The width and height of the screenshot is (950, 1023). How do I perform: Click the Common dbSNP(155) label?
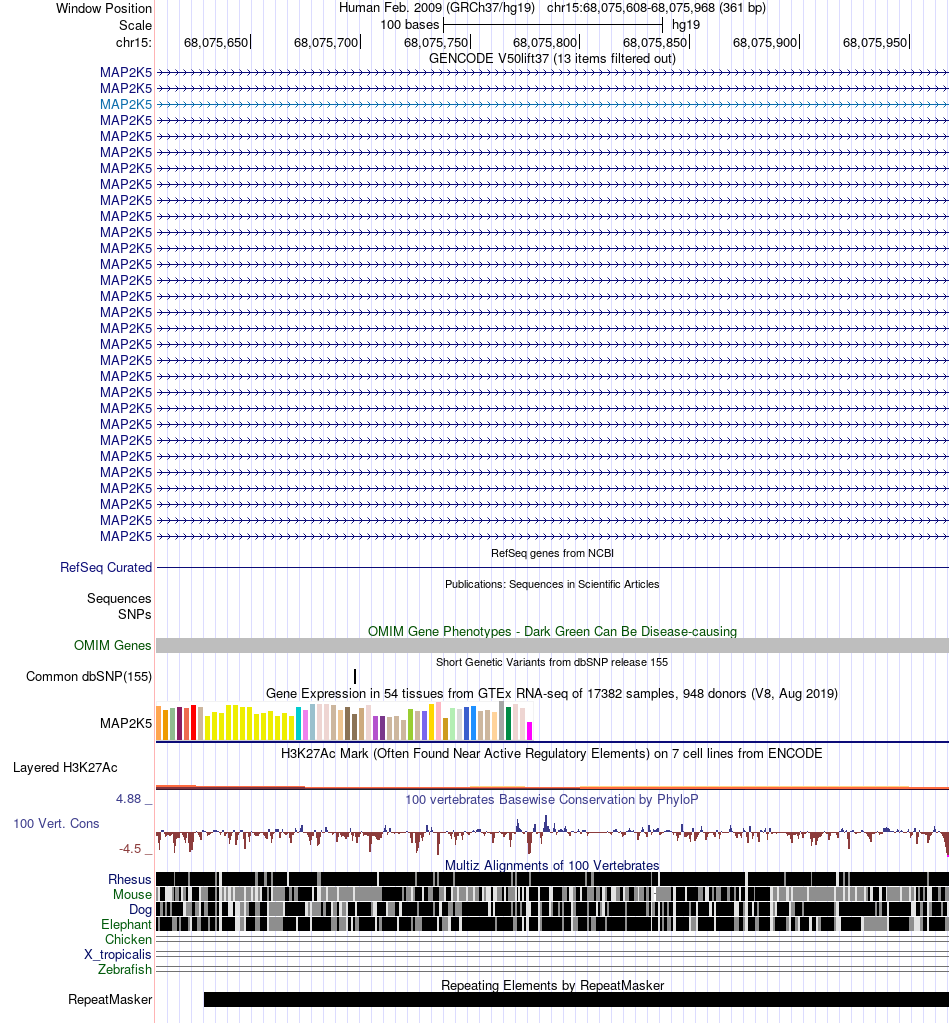point(89,677)
